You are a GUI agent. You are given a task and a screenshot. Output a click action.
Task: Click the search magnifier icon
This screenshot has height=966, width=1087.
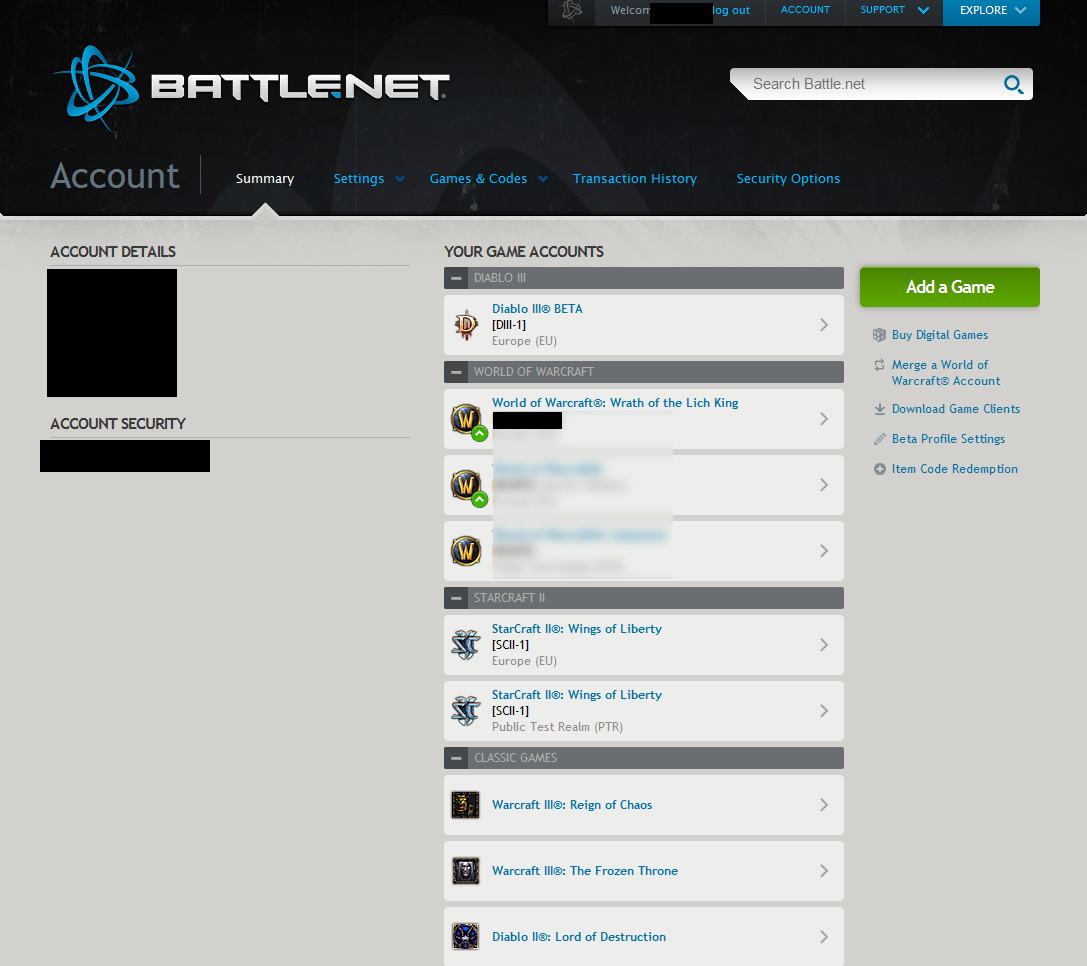click(x=1013, y=85)
